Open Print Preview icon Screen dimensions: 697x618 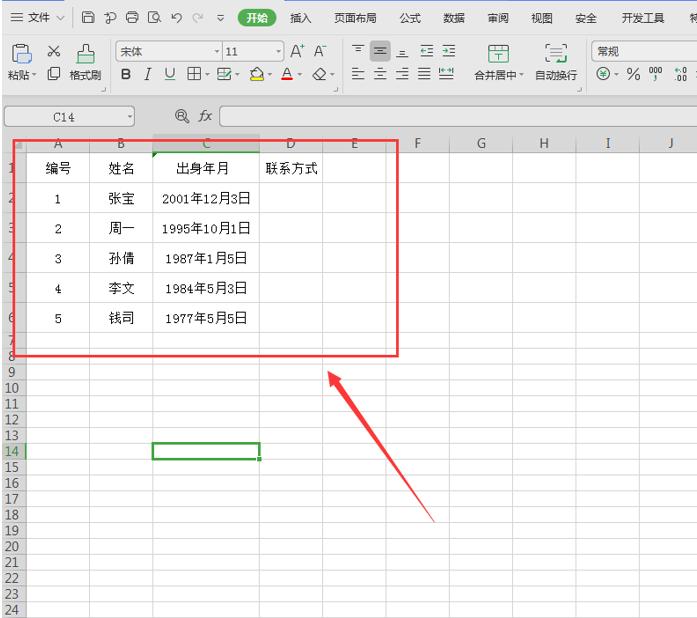[154, 17]
